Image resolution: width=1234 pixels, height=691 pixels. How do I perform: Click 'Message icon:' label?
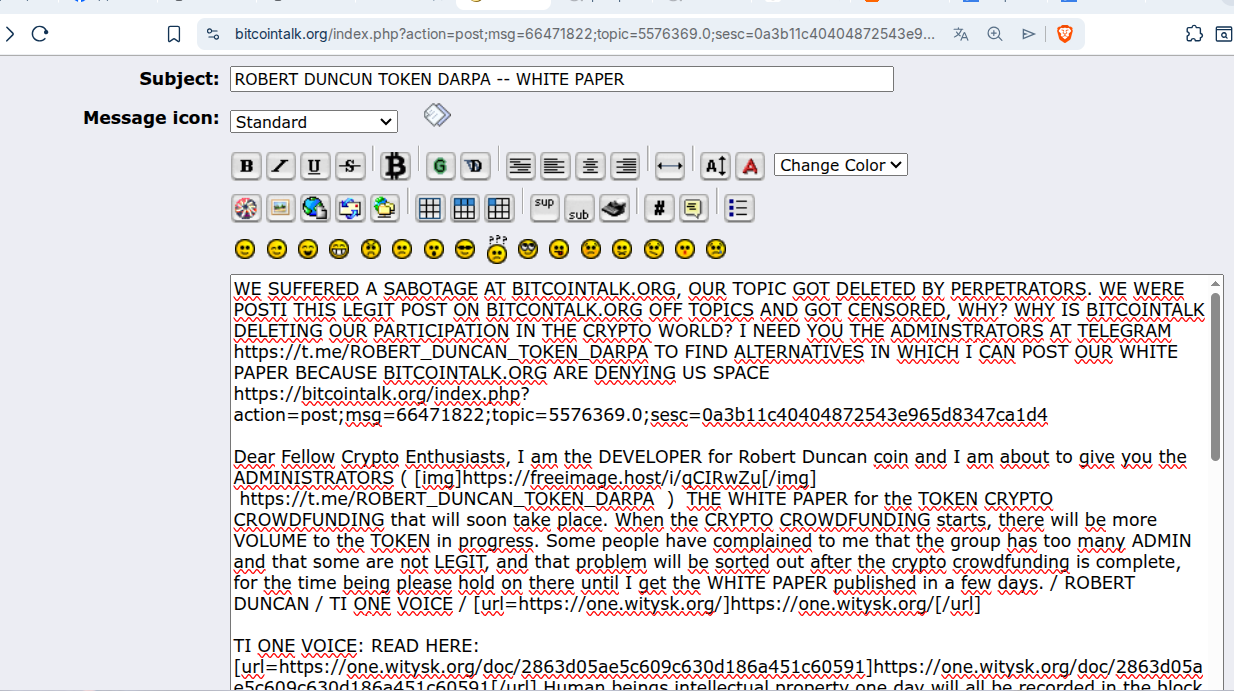151,117
